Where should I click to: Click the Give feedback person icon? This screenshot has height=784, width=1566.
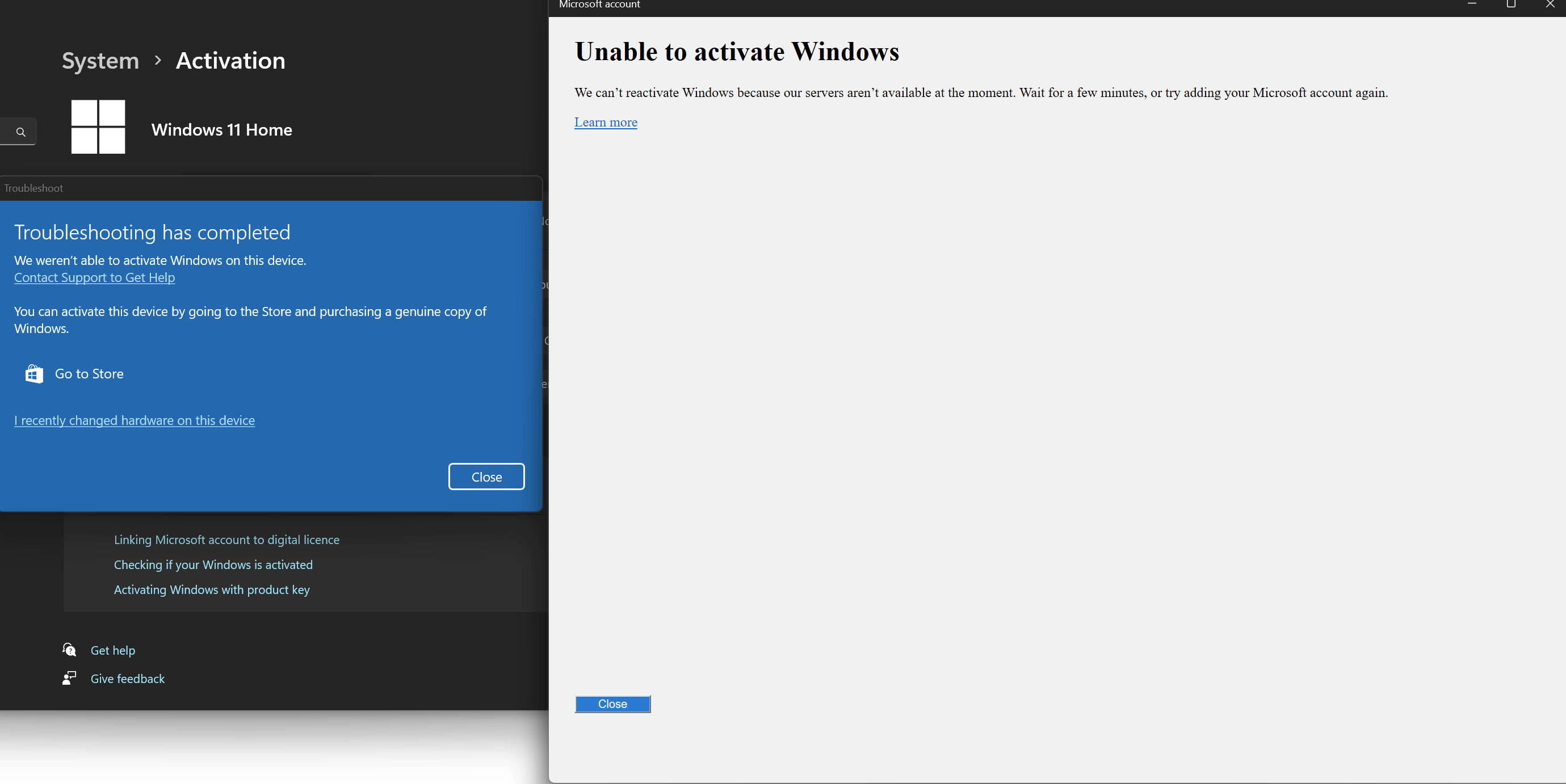69,678
